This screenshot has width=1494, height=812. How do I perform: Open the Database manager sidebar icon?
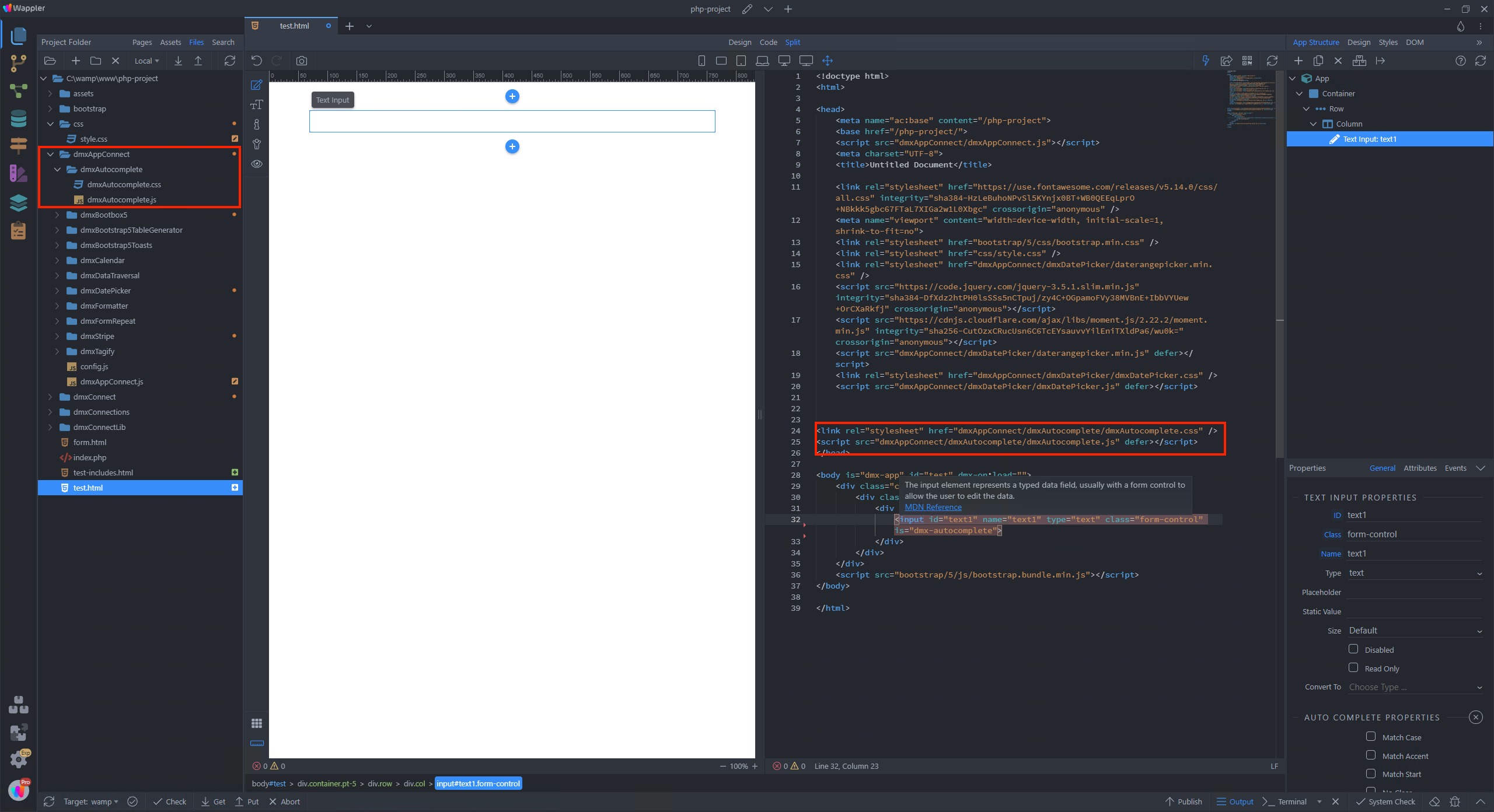coord(18,118)
